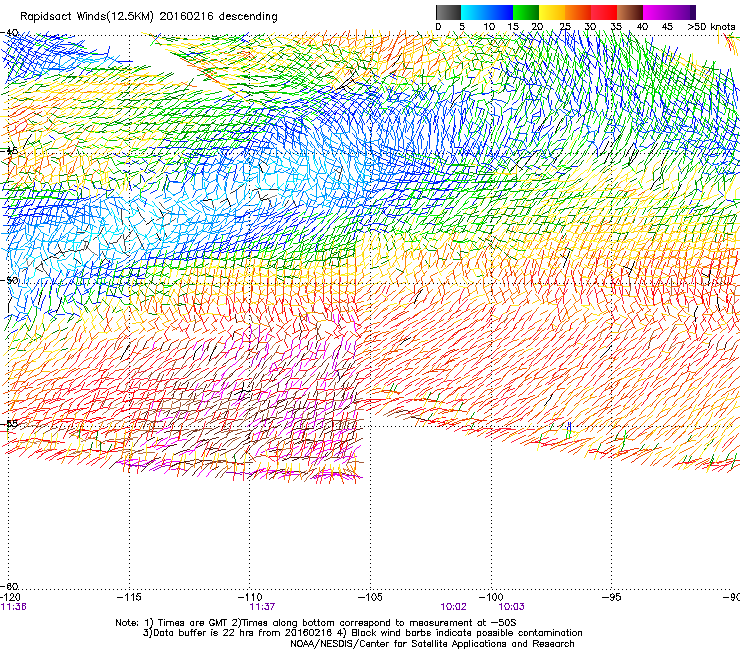Click the -105 longitude axis label

[370, 598]
